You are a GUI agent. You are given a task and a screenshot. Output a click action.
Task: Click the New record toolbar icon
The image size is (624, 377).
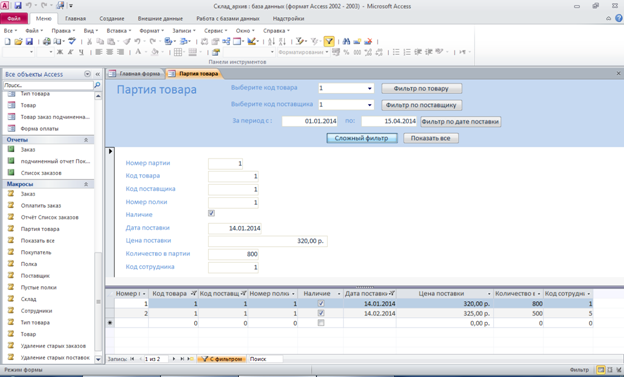(357, 41)
